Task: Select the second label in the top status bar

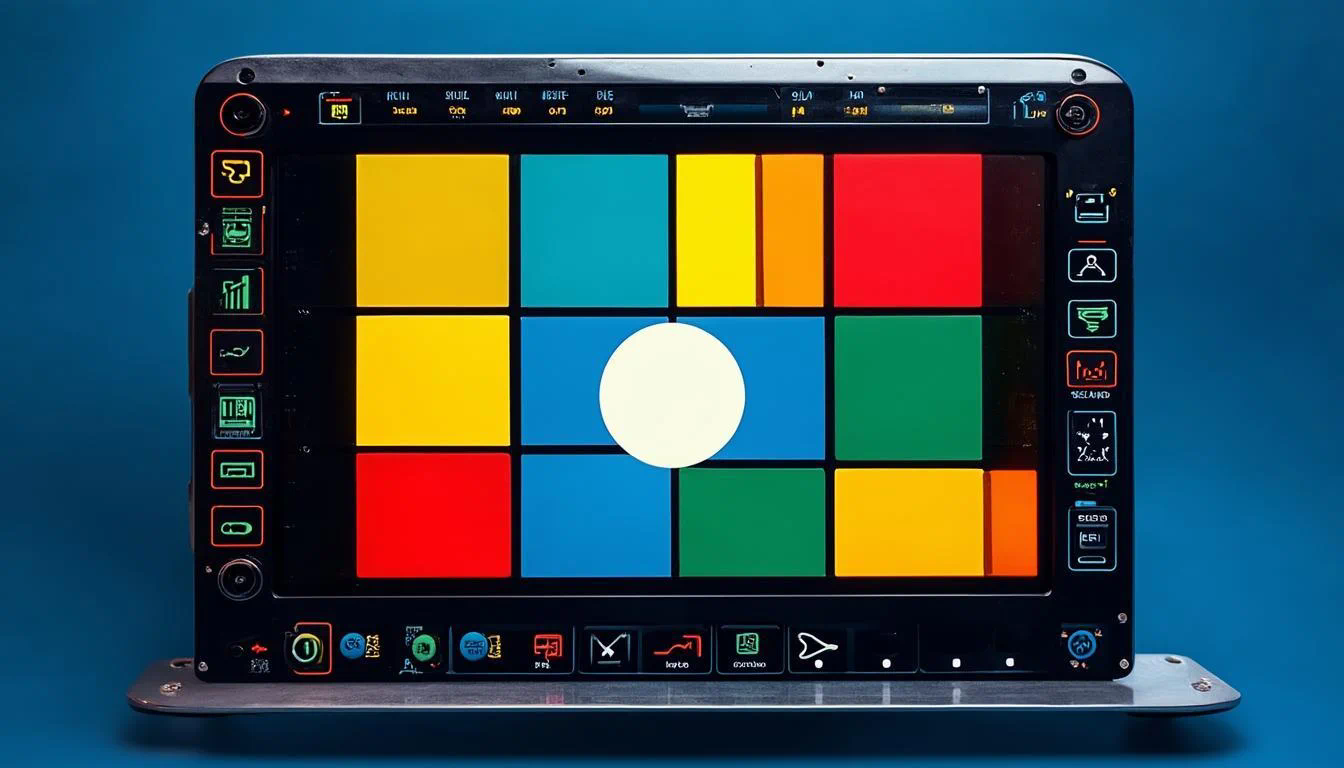Action: [x=456, y=104]
